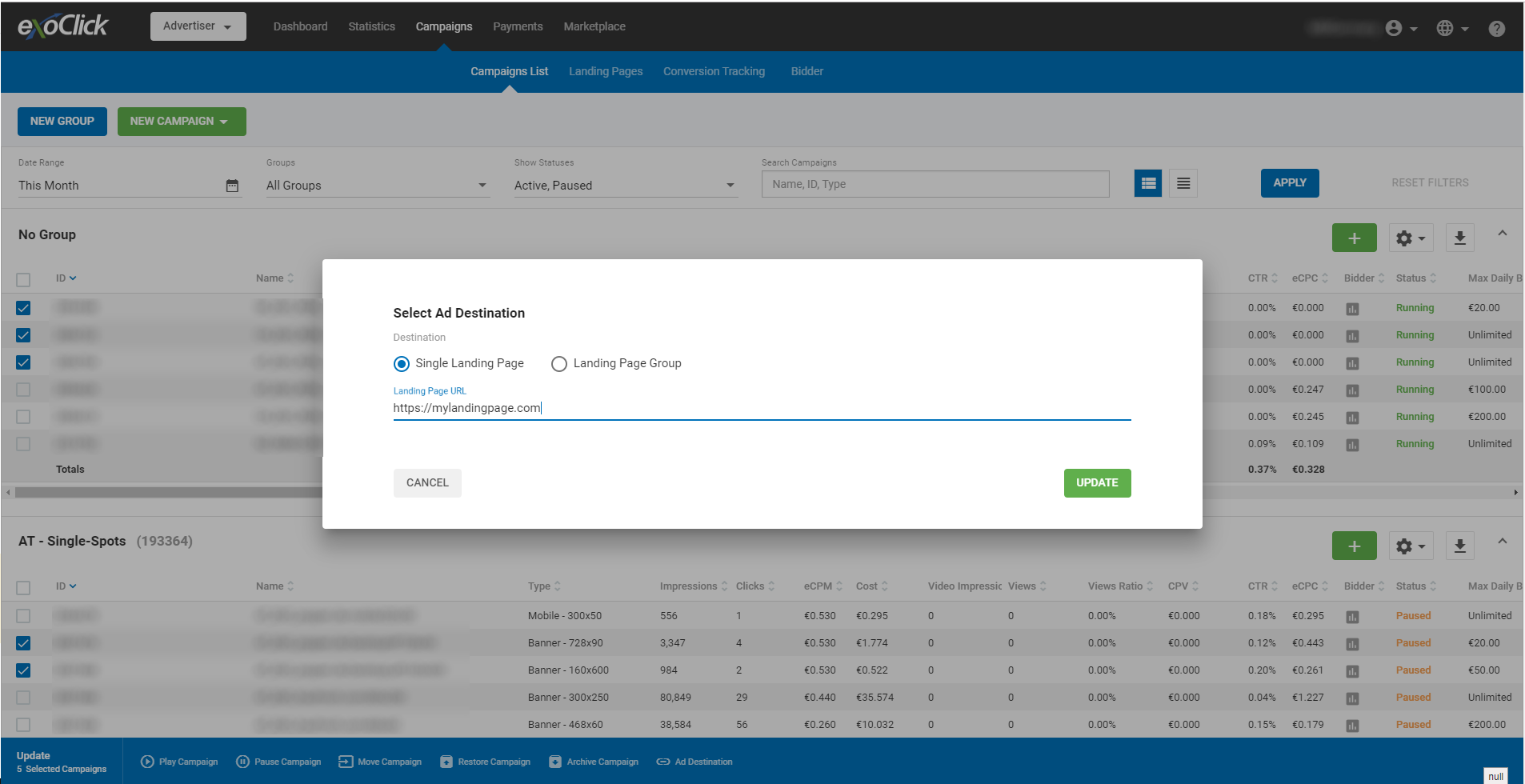Select Single Landing Page radio option

[x=402, y=364]
